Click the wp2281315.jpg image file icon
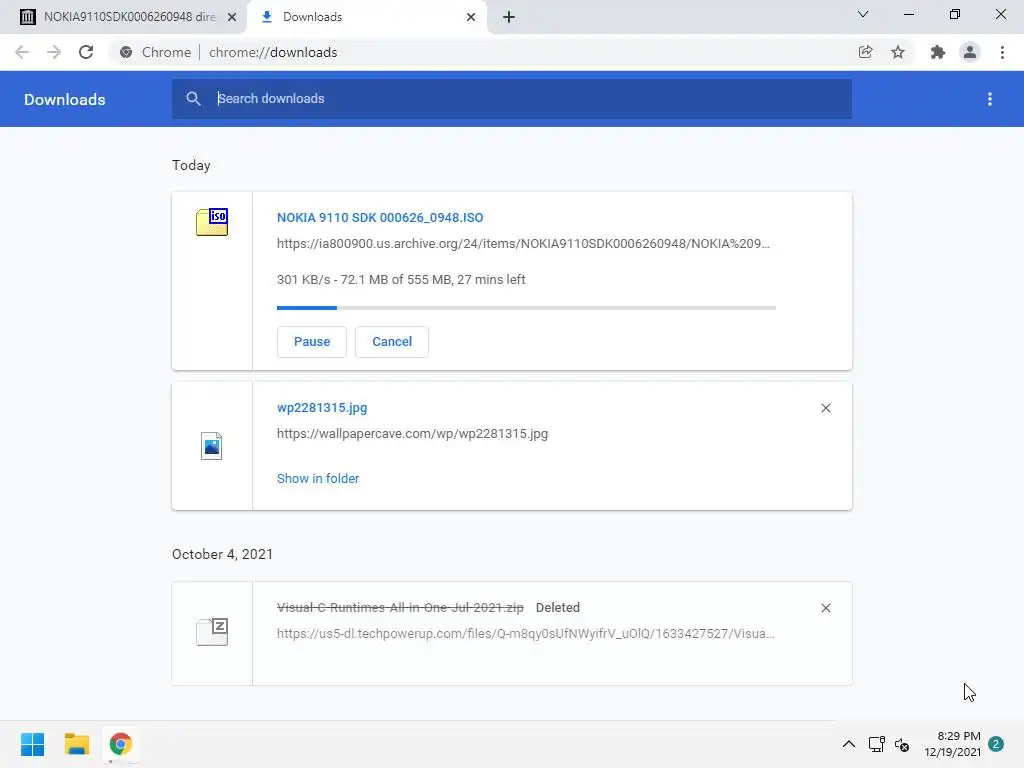This screenshot has width=1024, height=768. click(x=212, y=446)
